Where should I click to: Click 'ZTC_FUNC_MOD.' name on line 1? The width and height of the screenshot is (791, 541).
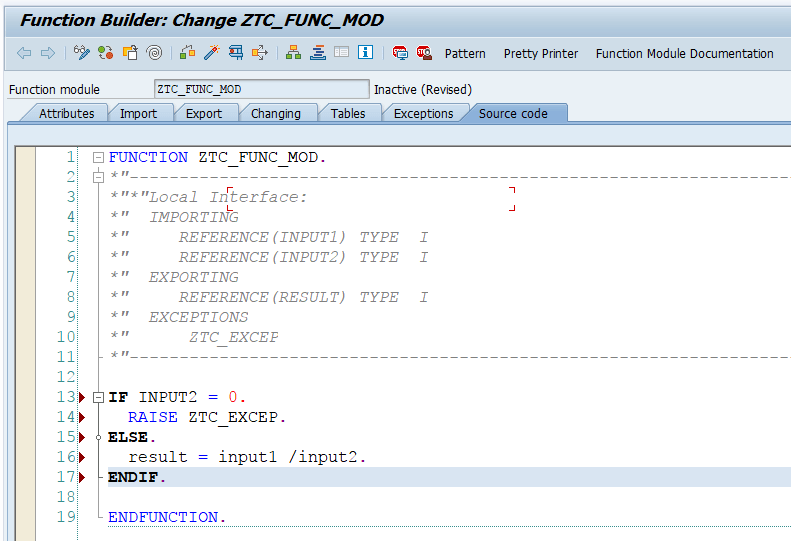(x=262, y=157)
